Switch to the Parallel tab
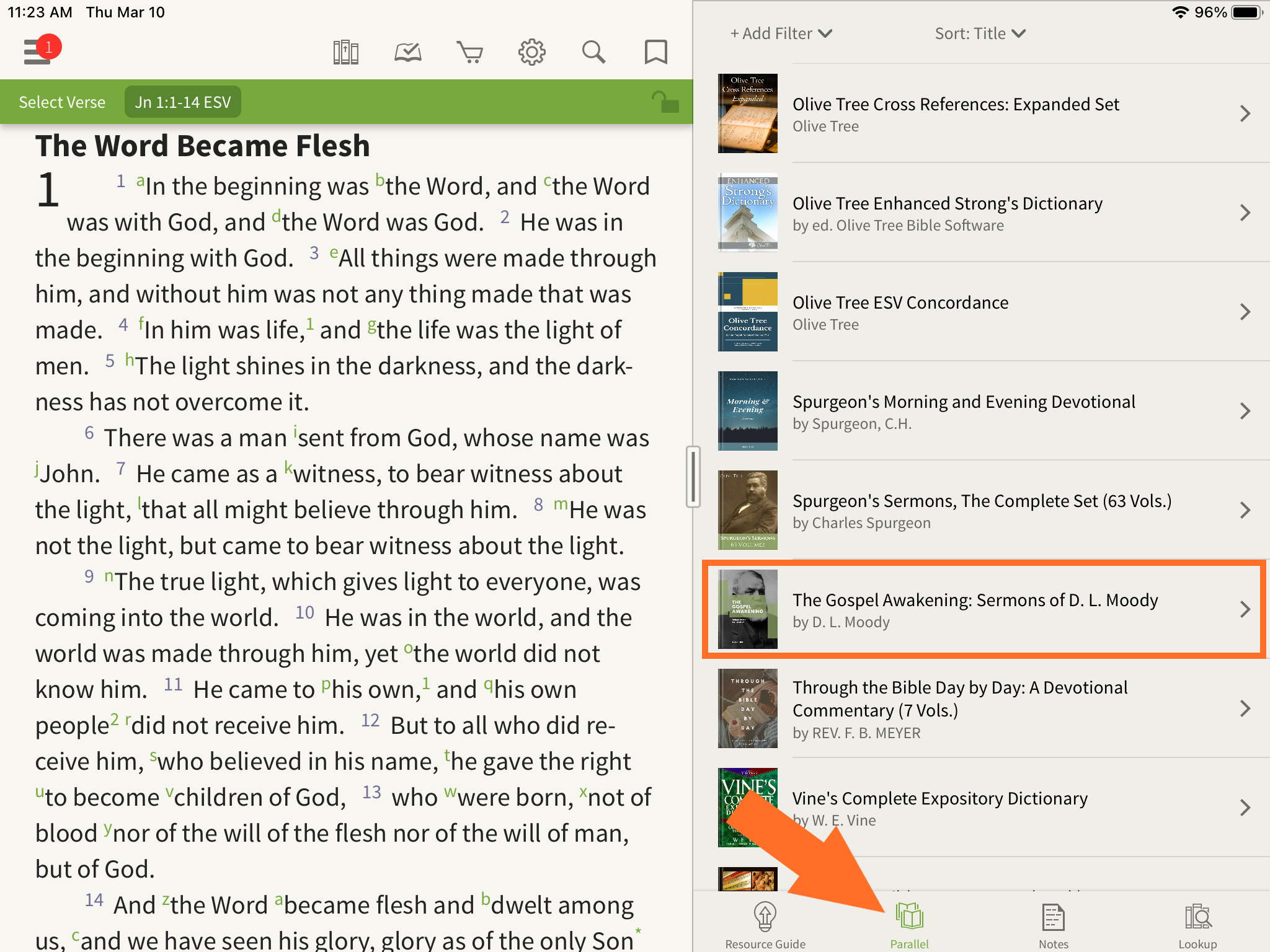The image size is (1270, 952). click(x=909, y=925)
